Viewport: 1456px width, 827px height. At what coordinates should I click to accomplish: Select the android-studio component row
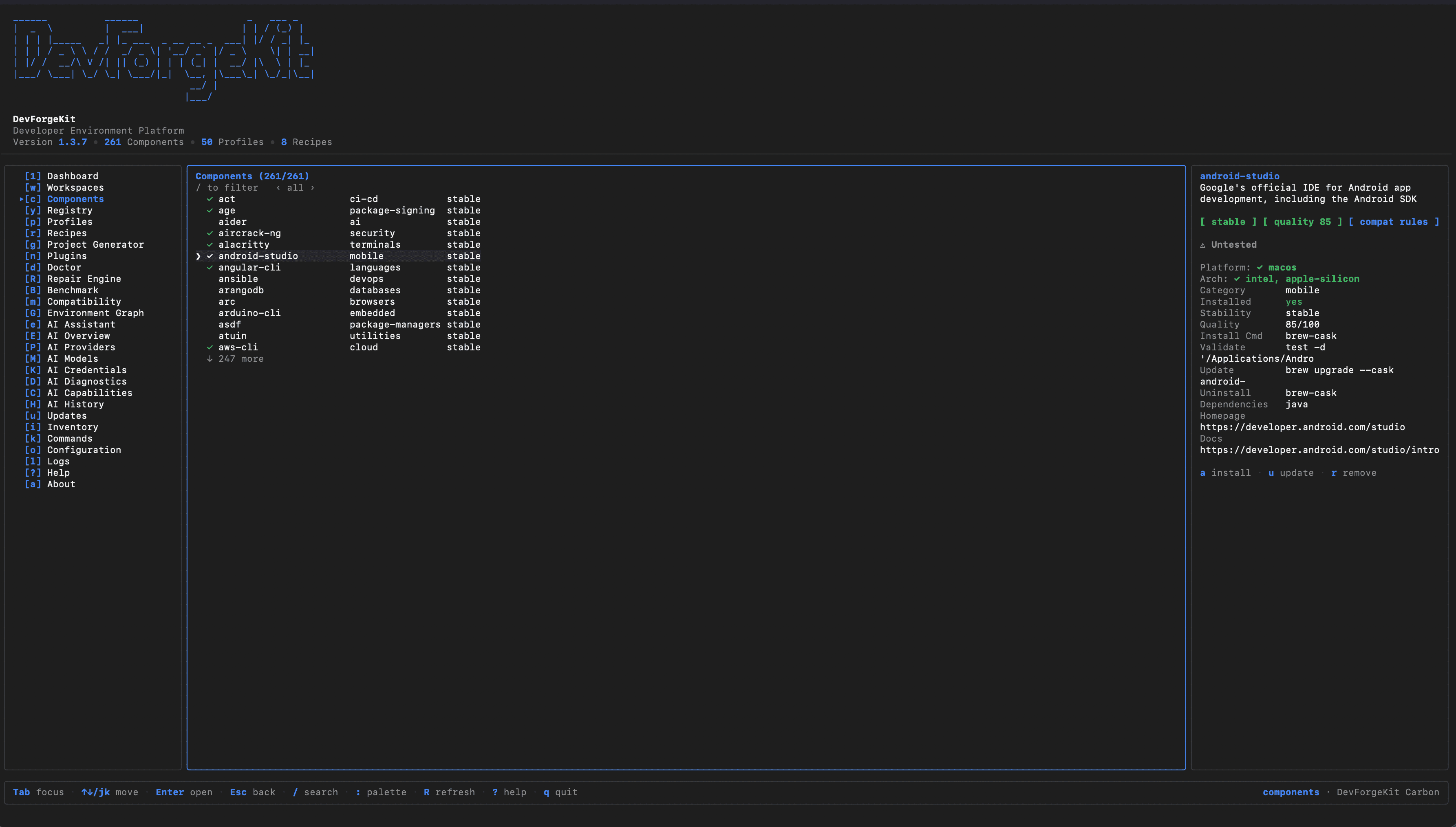[339, 255]
